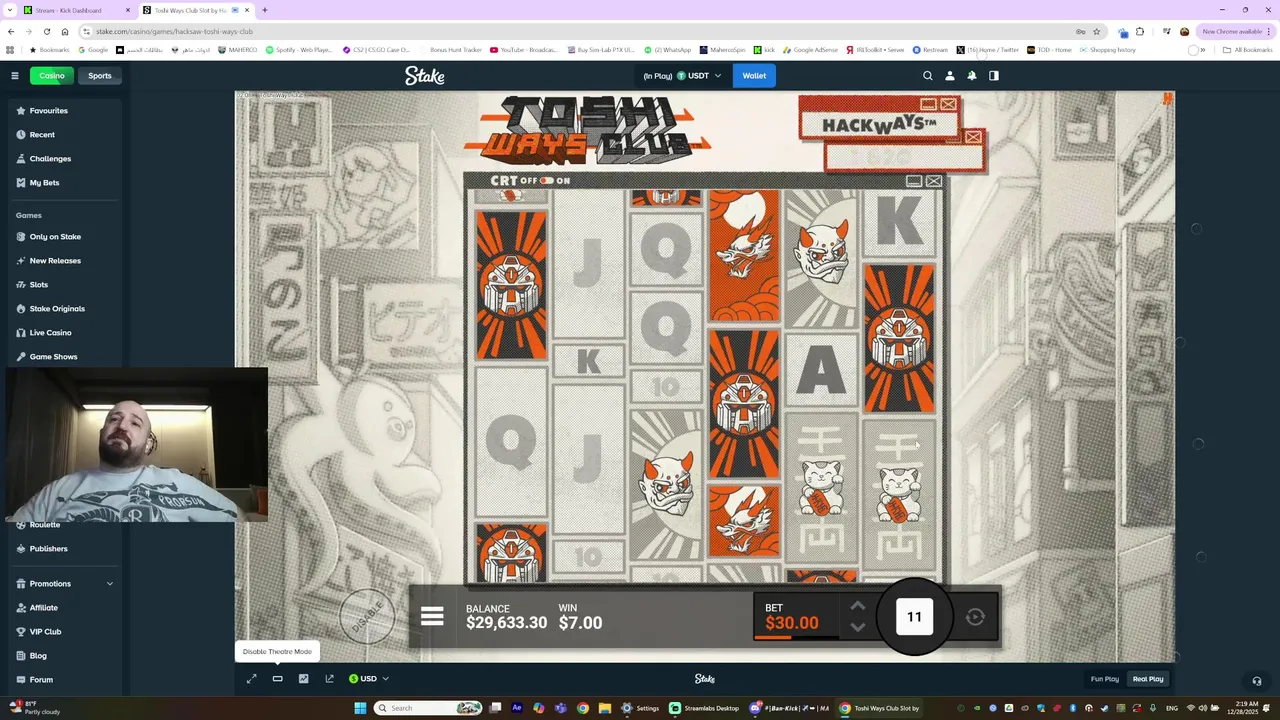This screenshot has width=1280, height=720.
Task: Bookmark this page star icon
Action: [1096, 31]
